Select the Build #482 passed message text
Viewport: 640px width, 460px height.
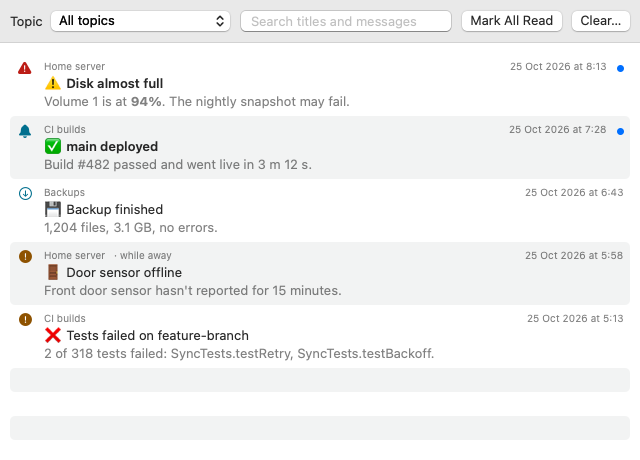pos(178,164)
